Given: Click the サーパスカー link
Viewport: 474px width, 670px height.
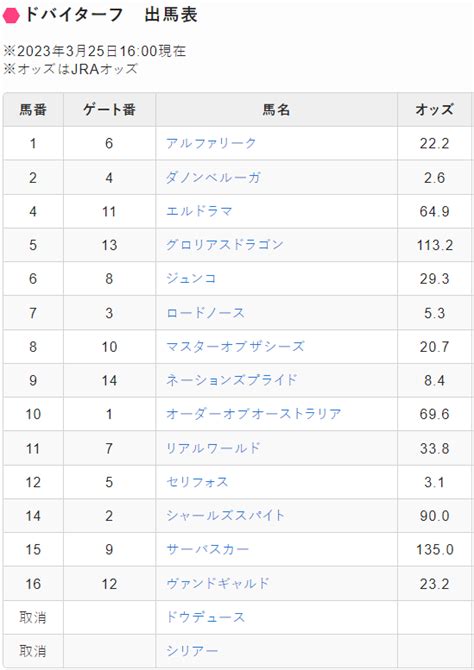Looking at the screenshot, I should (207, 550).
